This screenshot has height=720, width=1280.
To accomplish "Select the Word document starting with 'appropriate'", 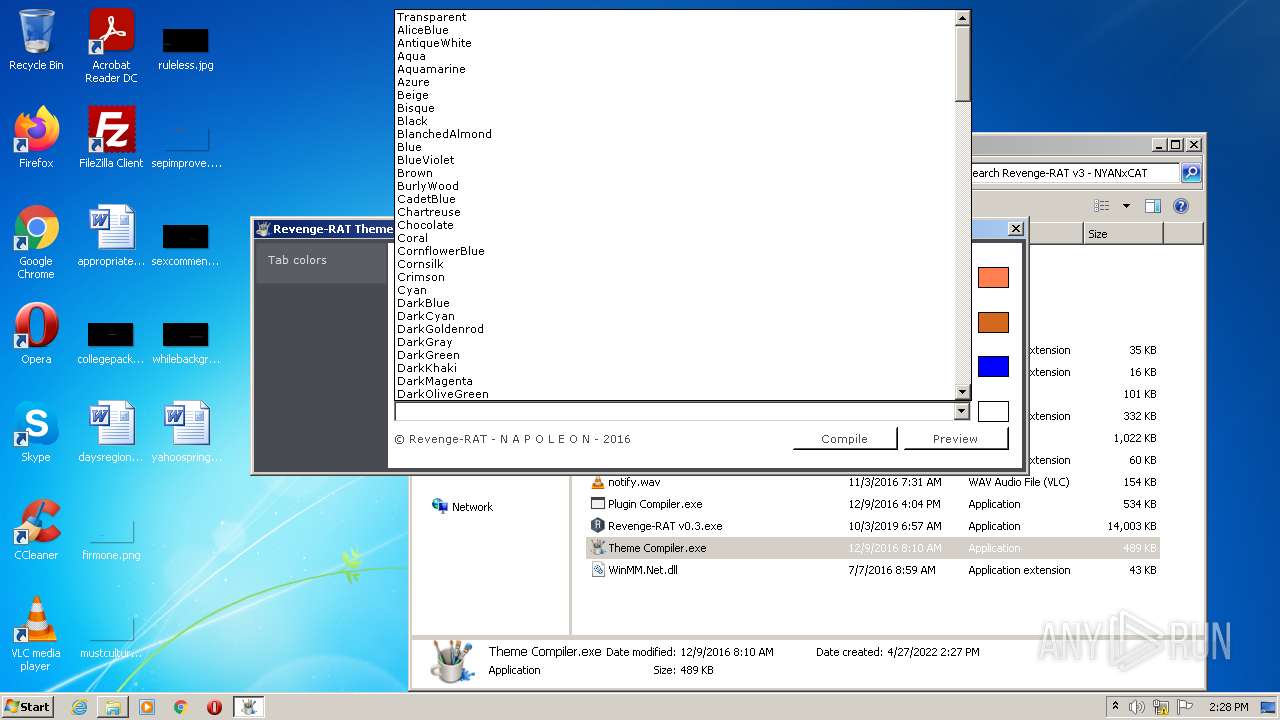I will [x=111, y=236].
